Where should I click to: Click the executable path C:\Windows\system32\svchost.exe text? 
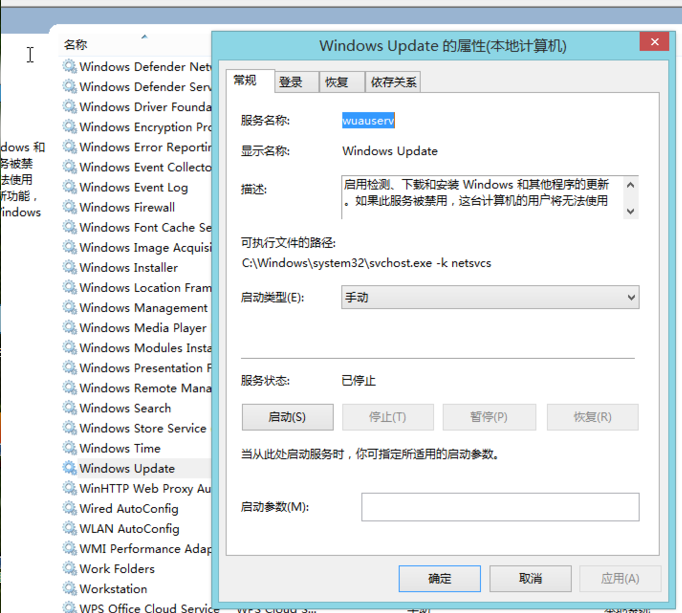click(x=367, y=263)
